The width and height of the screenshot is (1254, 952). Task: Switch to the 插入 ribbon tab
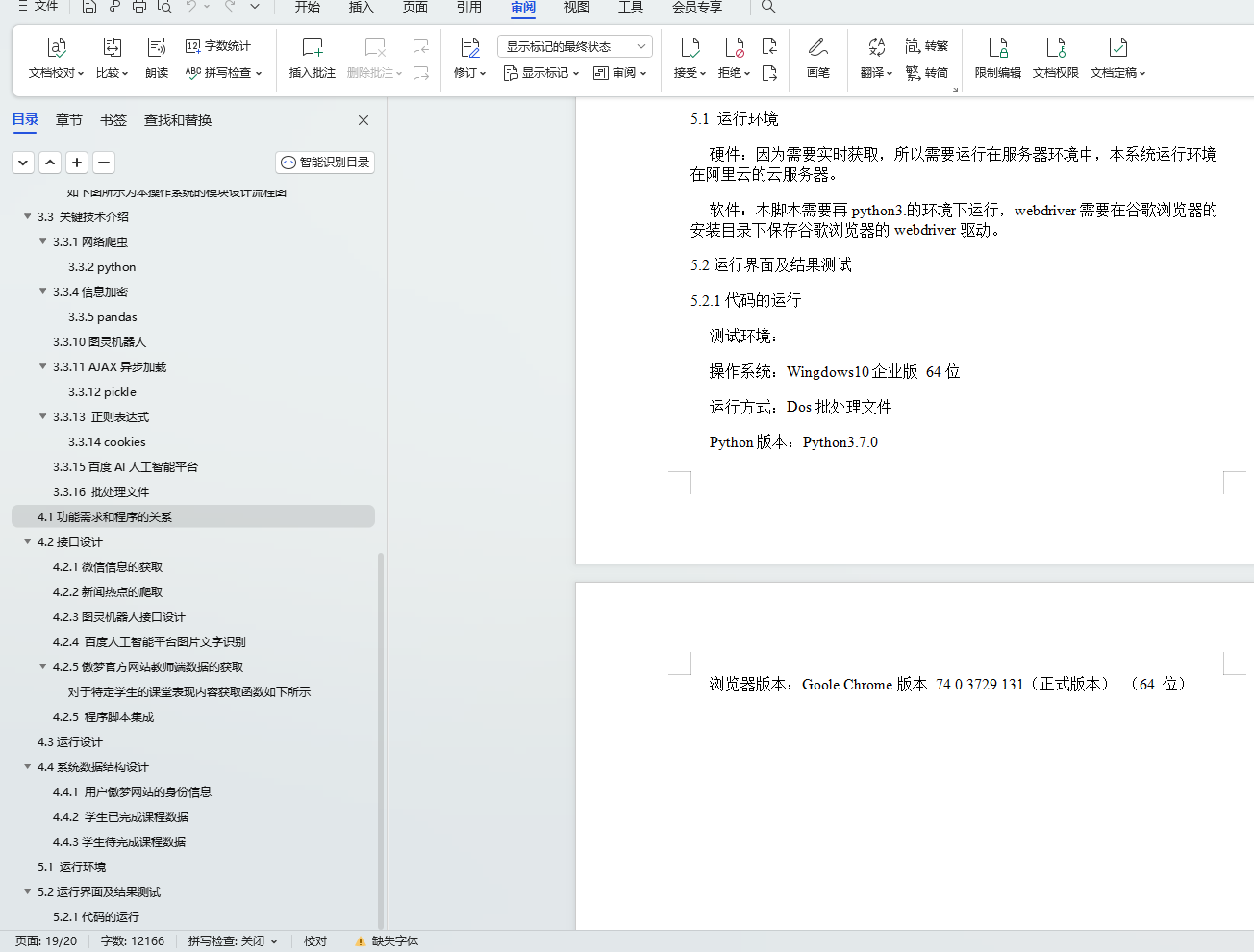point(362,7)
